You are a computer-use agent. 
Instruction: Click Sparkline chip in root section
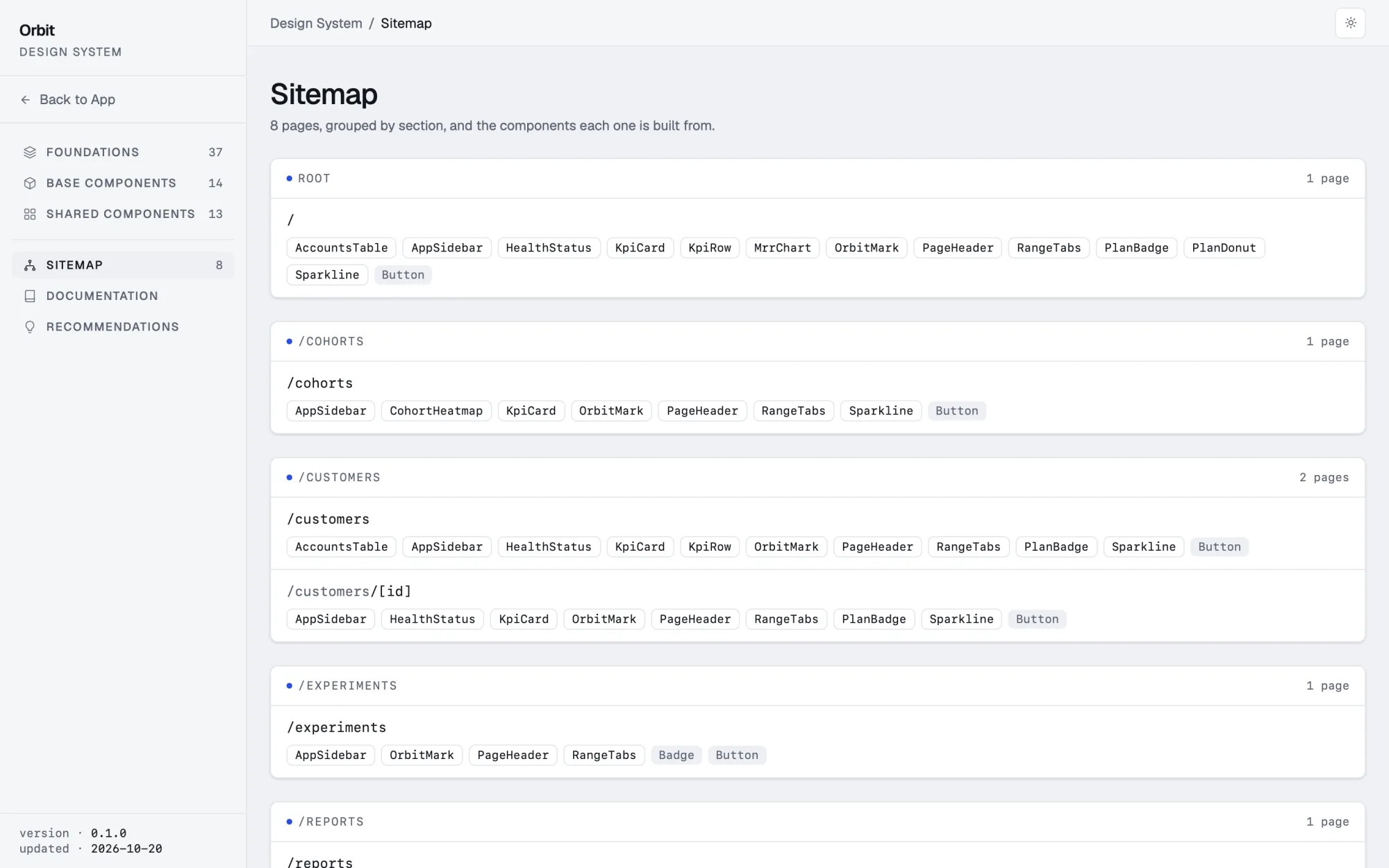(327, 275)
